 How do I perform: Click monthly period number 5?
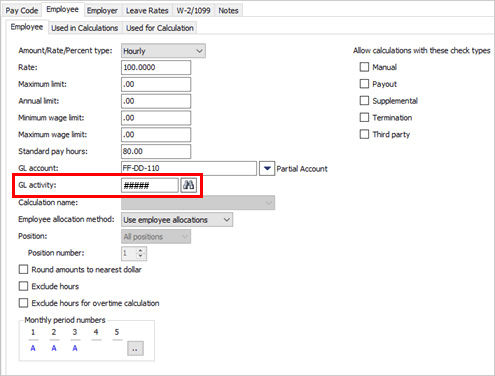point(117,332)
